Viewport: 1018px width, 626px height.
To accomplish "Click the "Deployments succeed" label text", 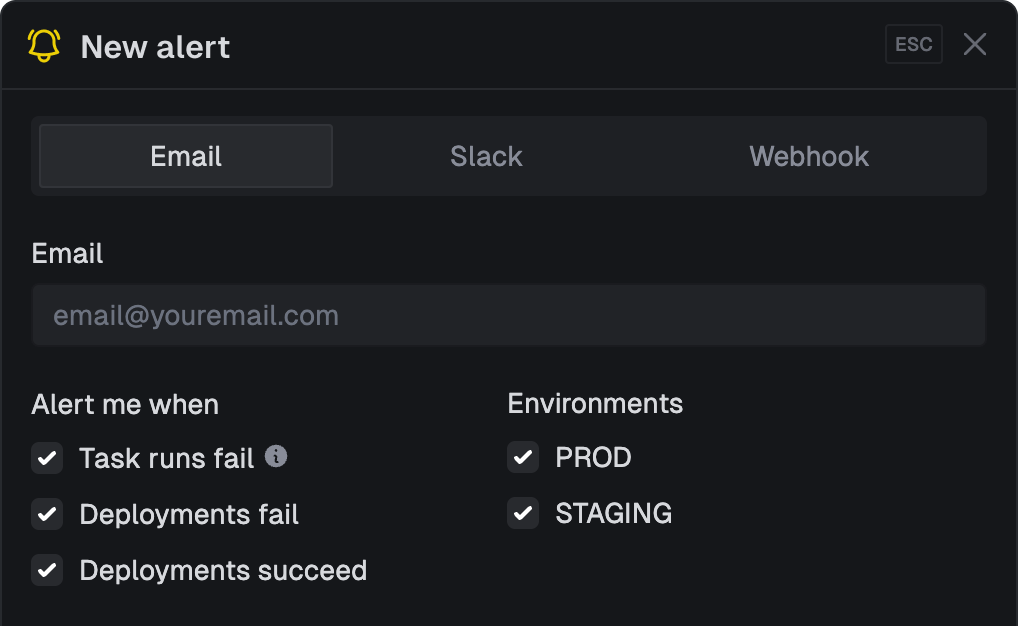I will click(223, 570).
